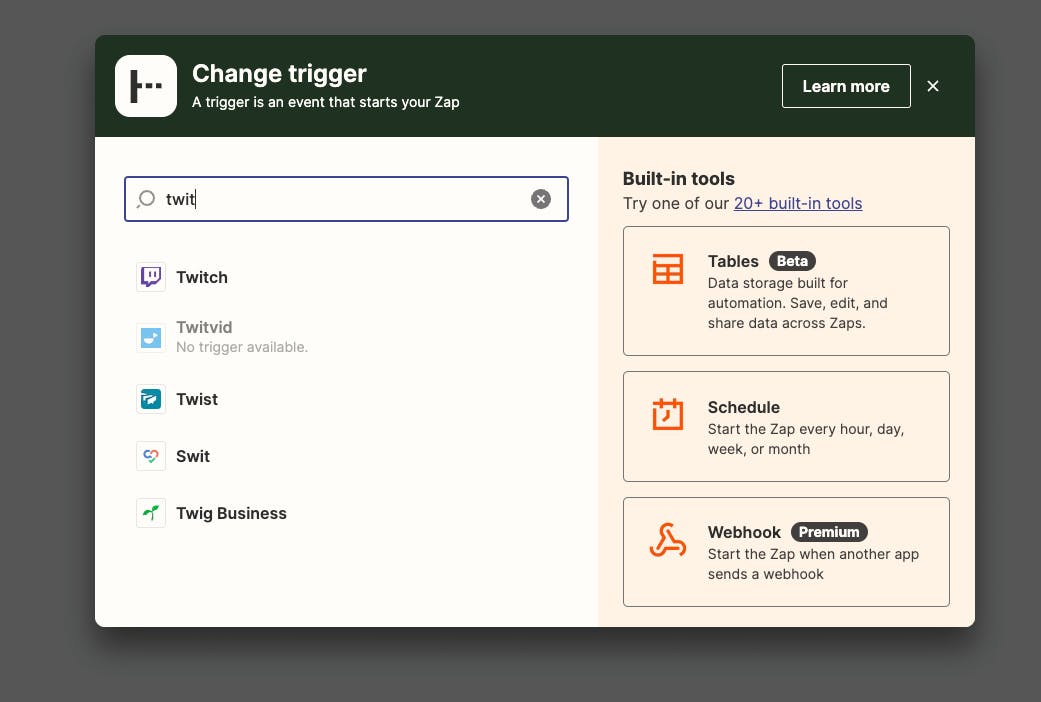
Task: Pick Twig Business from the list
Action: coord(231,513)
